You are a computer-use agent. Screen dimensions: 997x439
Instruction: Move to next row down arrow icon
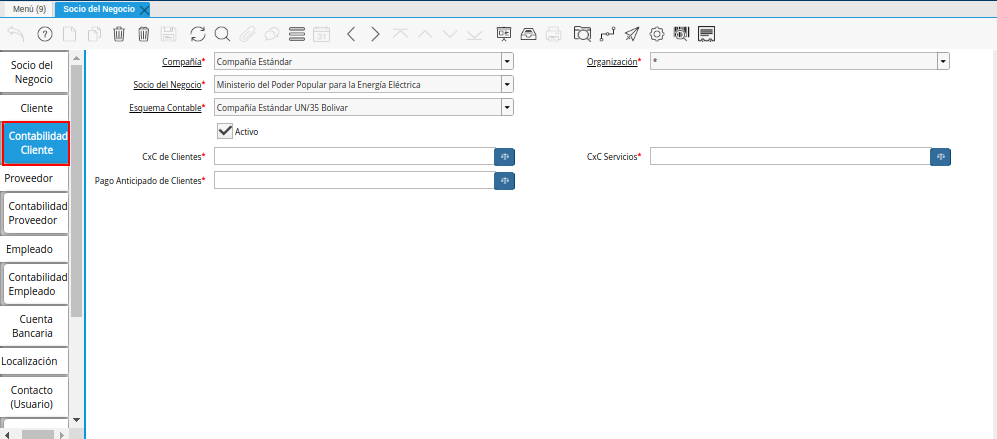450,34
